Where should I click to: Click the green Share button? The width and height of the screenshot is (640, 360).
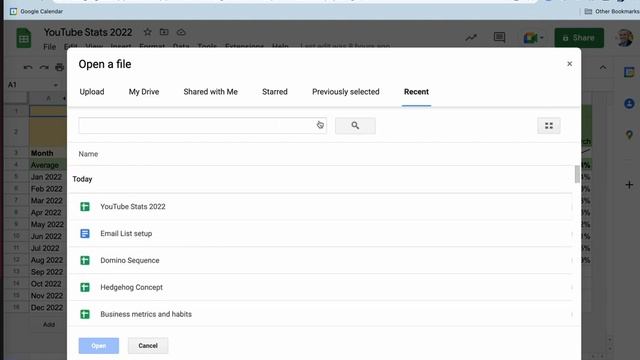(579, 38)
